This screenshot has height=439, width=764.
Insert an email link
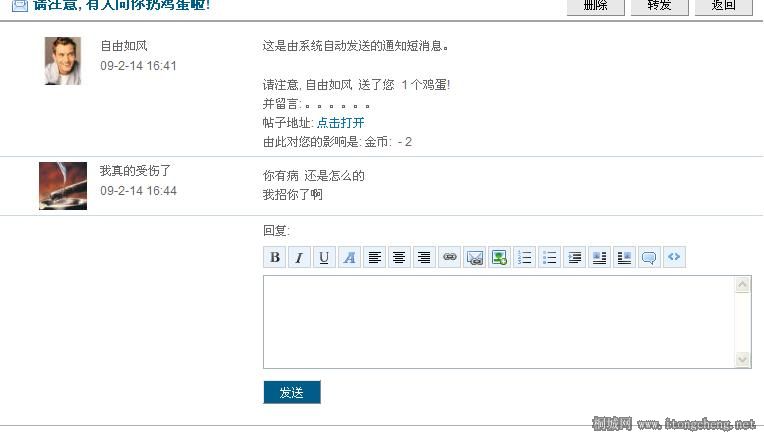[x=474, y=258]
